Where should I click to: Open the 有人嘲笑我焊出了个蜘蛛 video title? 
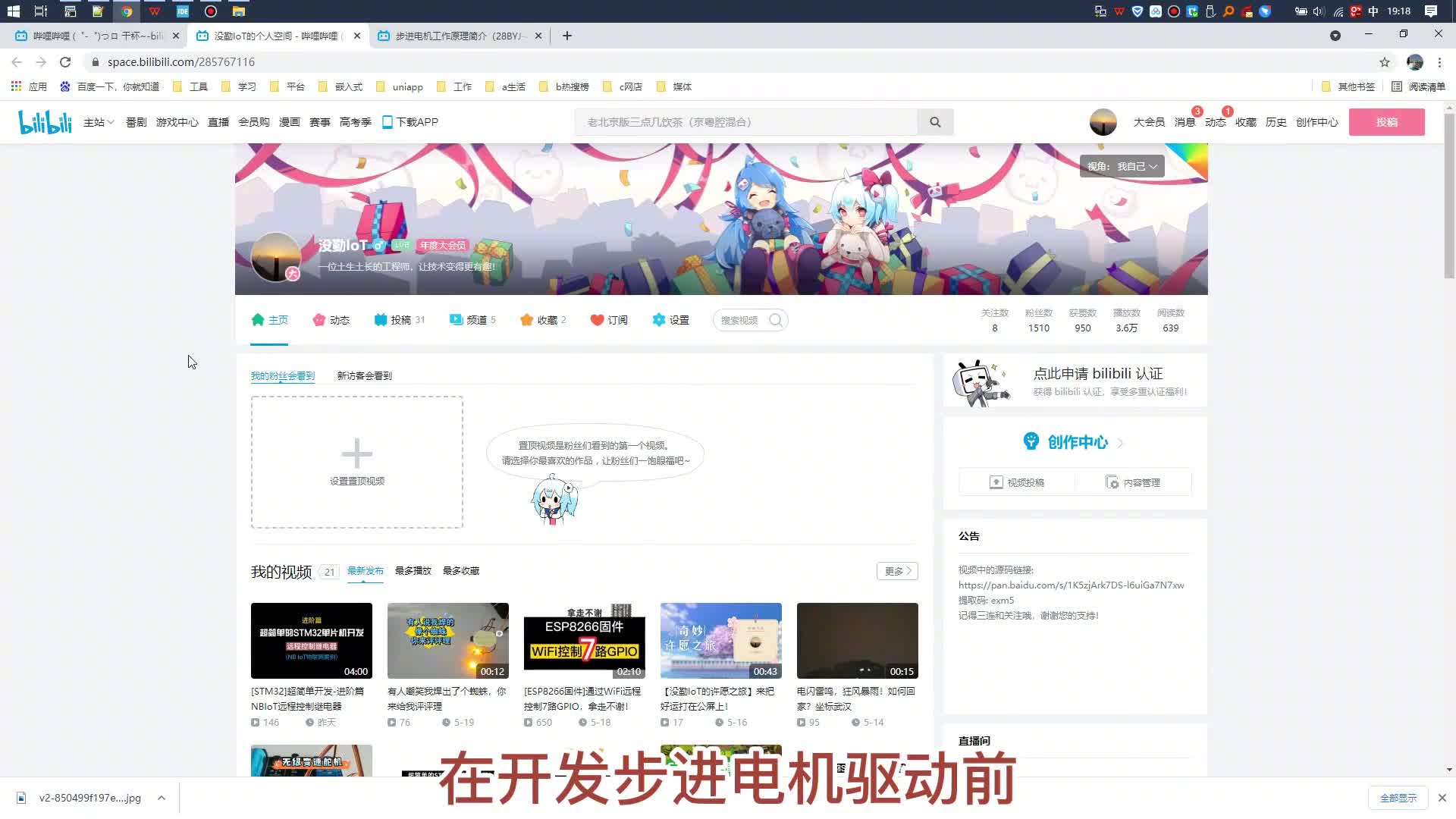pos(447,698)
